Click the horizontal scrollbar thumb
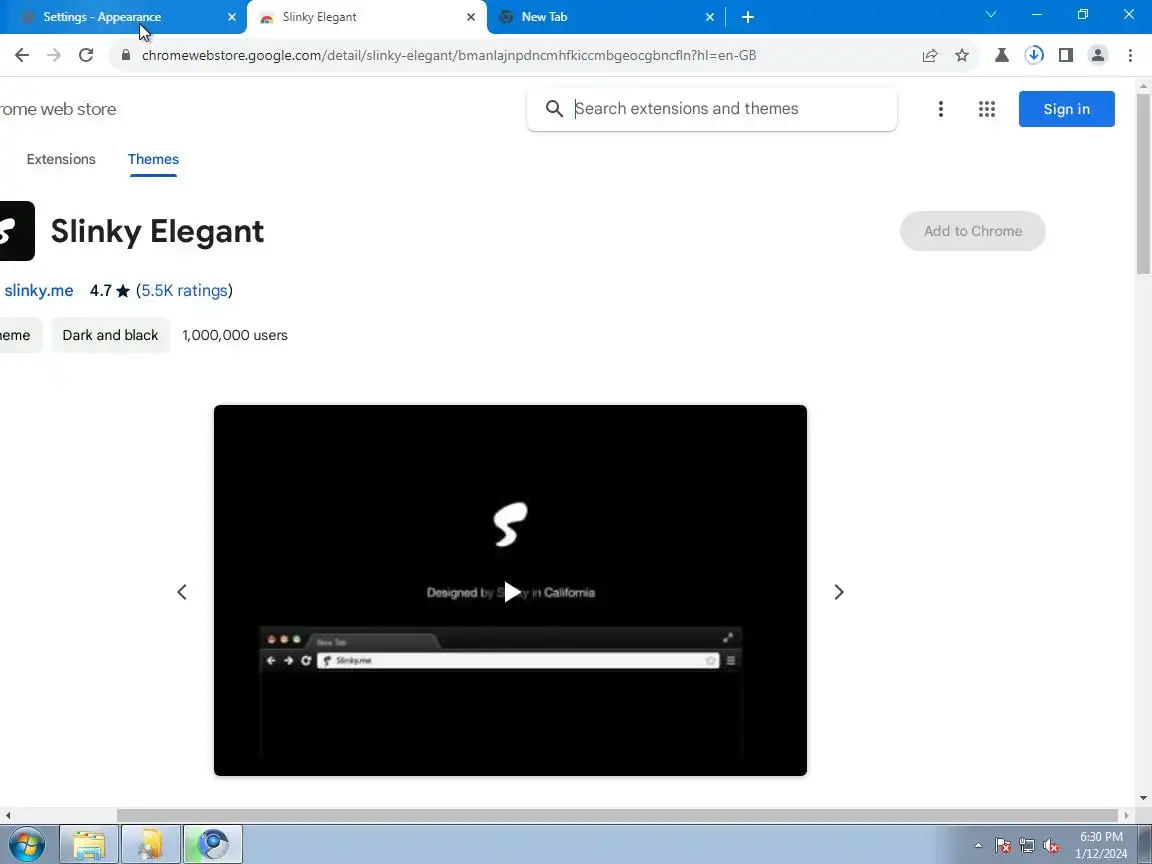The image size is (1152, 864). 617,816
